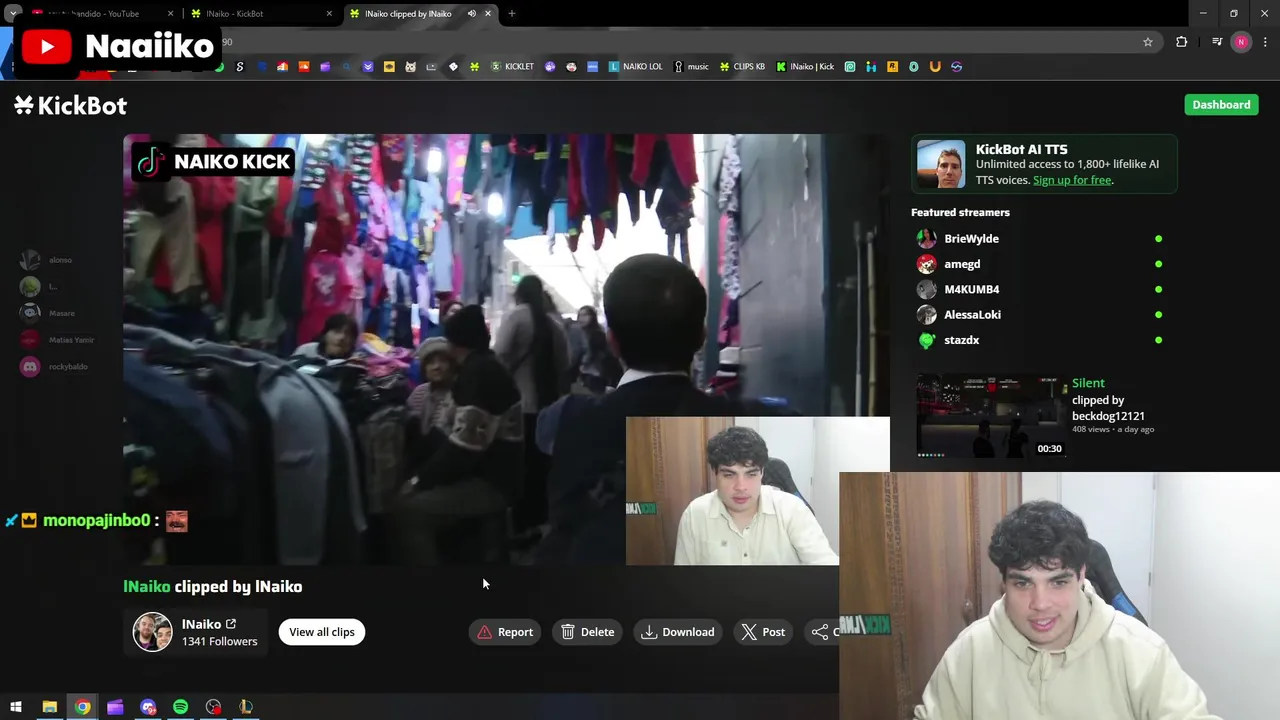Image resolution: width=1280 pixels, height=720 pixels.
Task: Open the Rockstar 'R' bookmark icon
Action: 892,67
